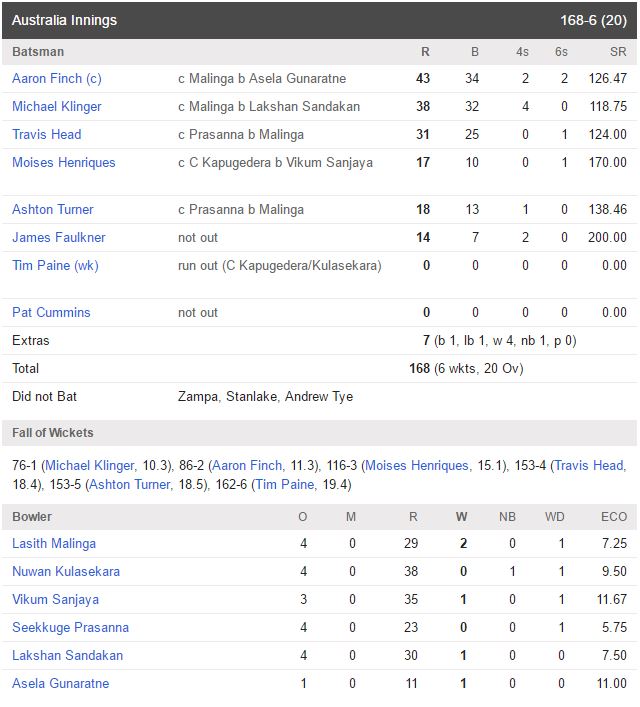Click Tim Paine in Fall of Wickets
Image resolution: width=640 pixels, height=707 pixels.
point(285,484)
